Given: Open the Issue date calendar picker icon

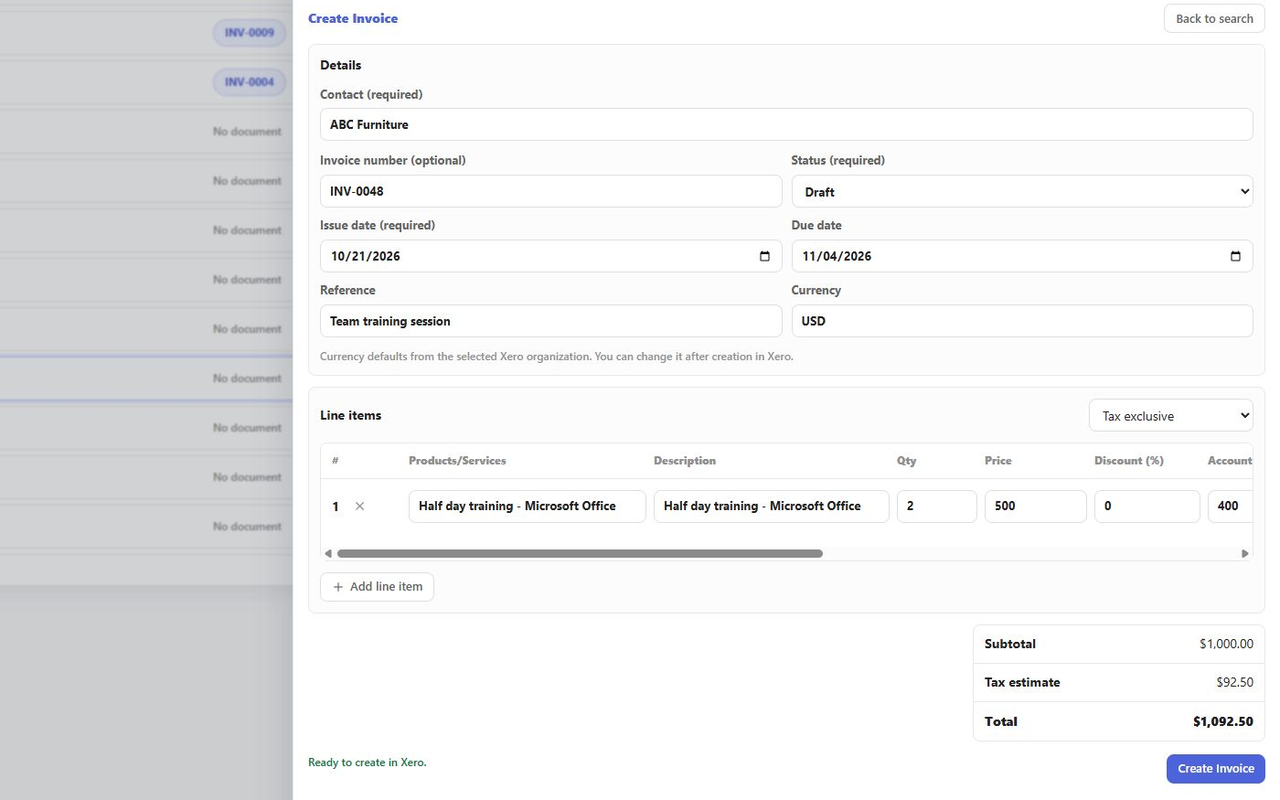Looking at the screenshot, I should [x=764, y=256].
